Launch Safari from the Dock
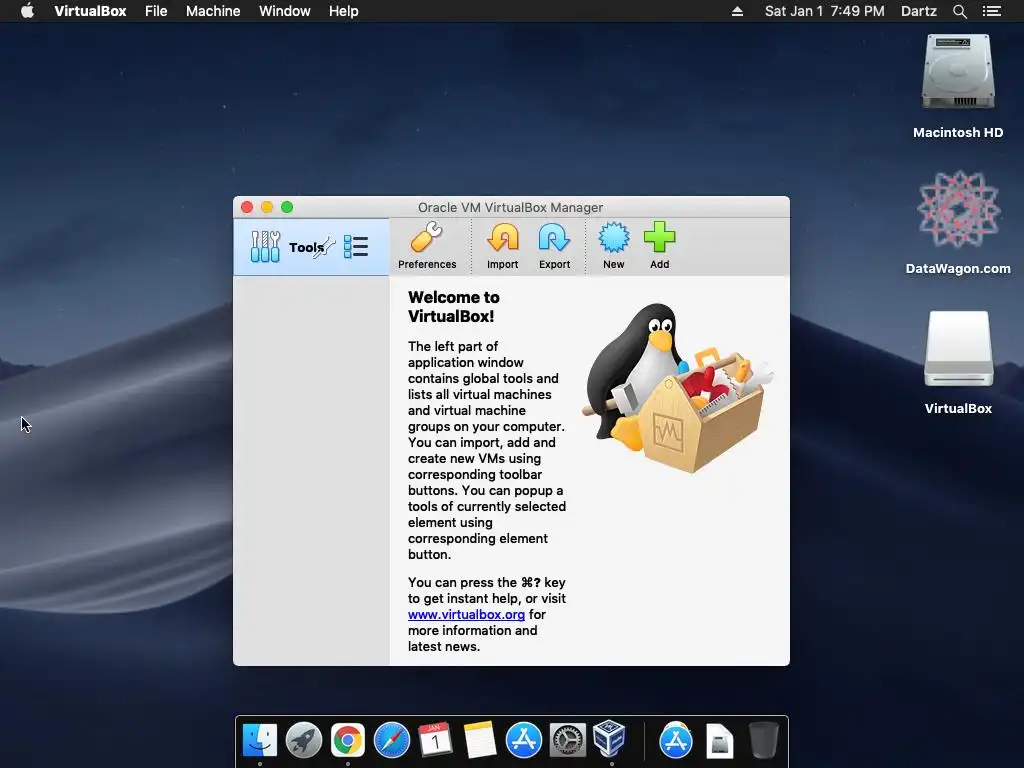The image size is (1024, 768). tap(391, 741)
